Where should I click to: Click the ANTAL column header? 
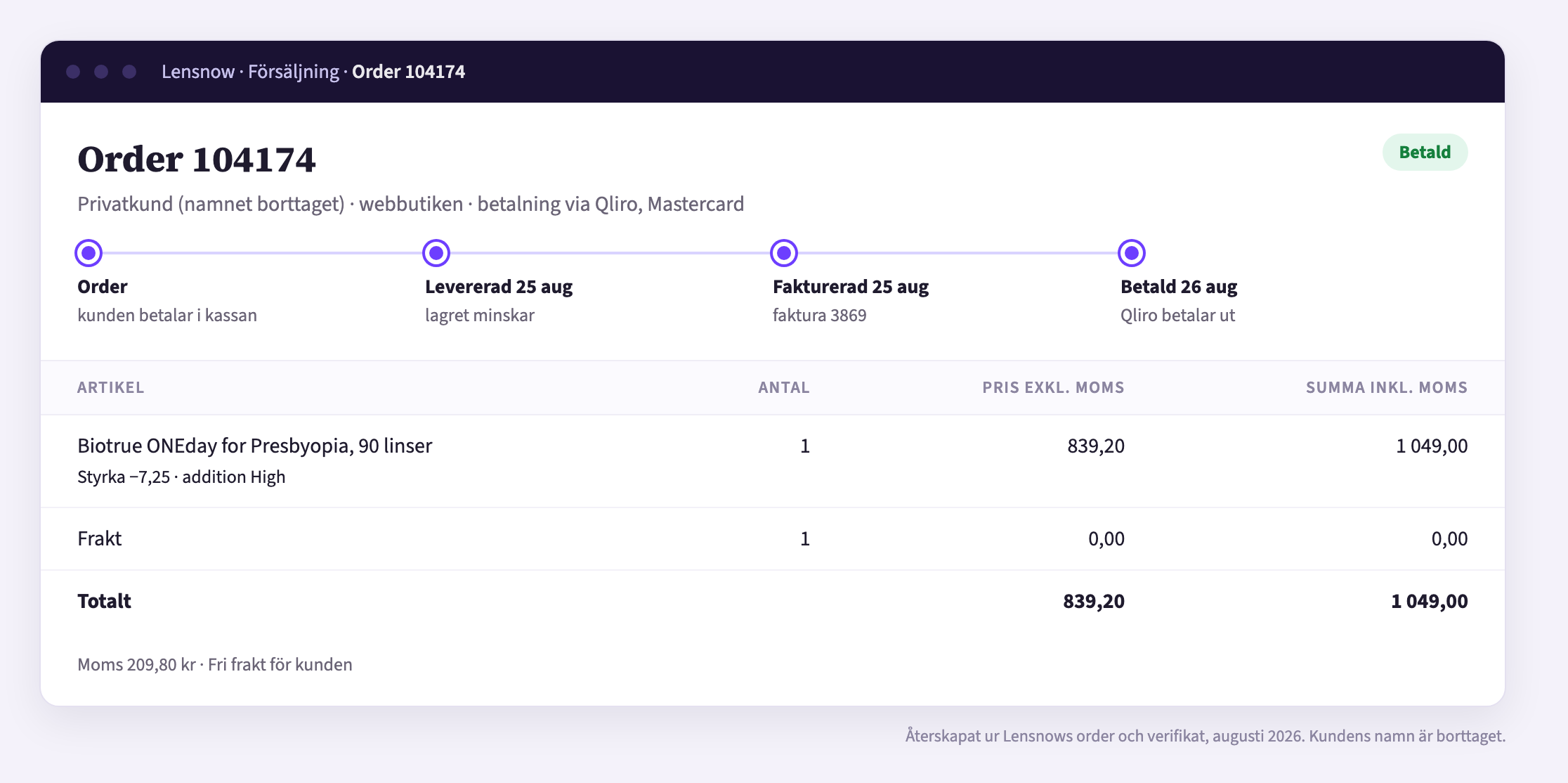(x=784, y=387)
